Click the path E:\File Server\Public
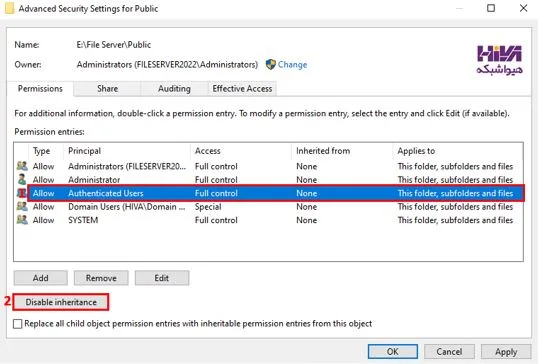This screenshot has height=364, width=538. coord(114,45)
